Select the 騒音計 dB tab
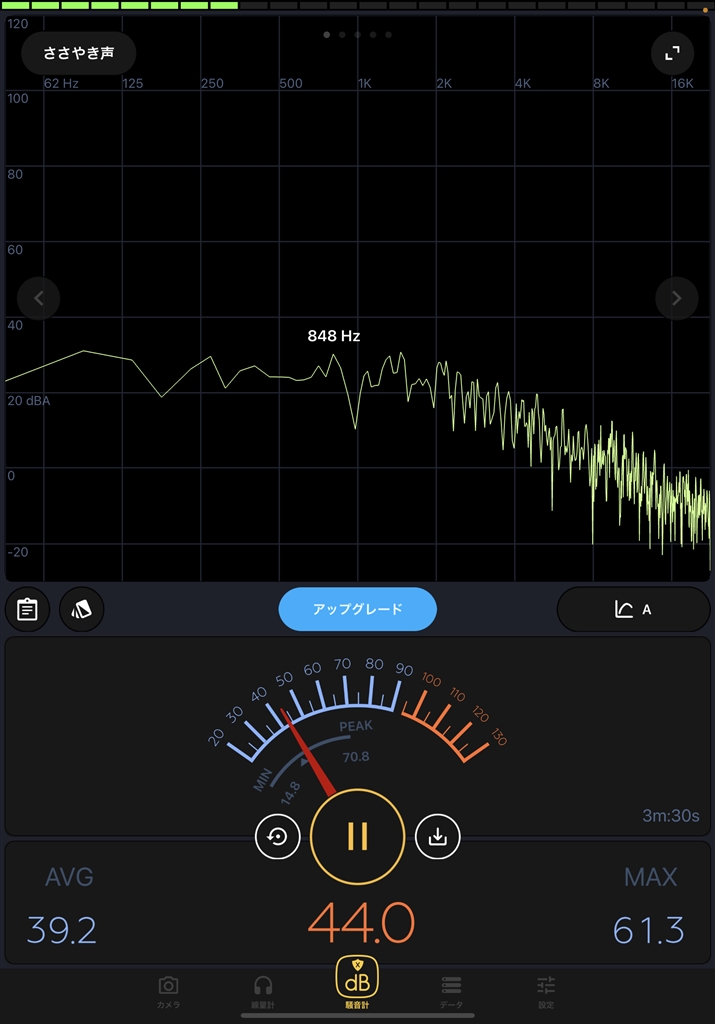 [357, 986]
